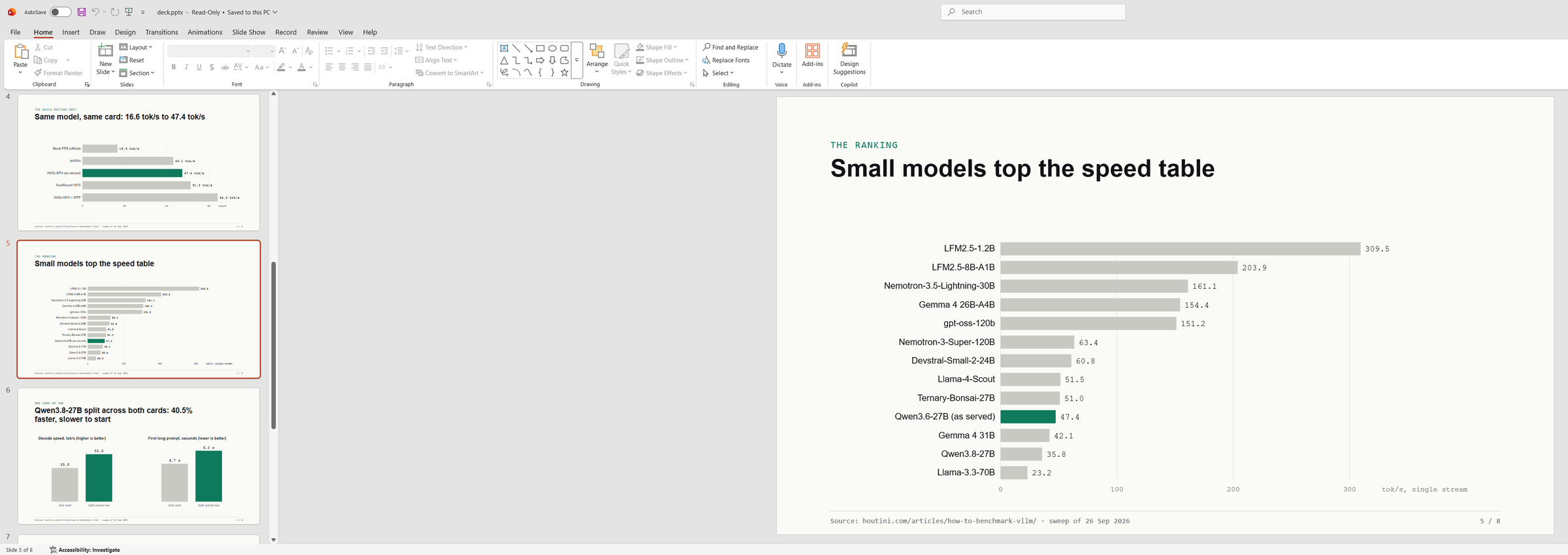Click the Save icon in title bar
1568x555 pixels.
[82, 12]
